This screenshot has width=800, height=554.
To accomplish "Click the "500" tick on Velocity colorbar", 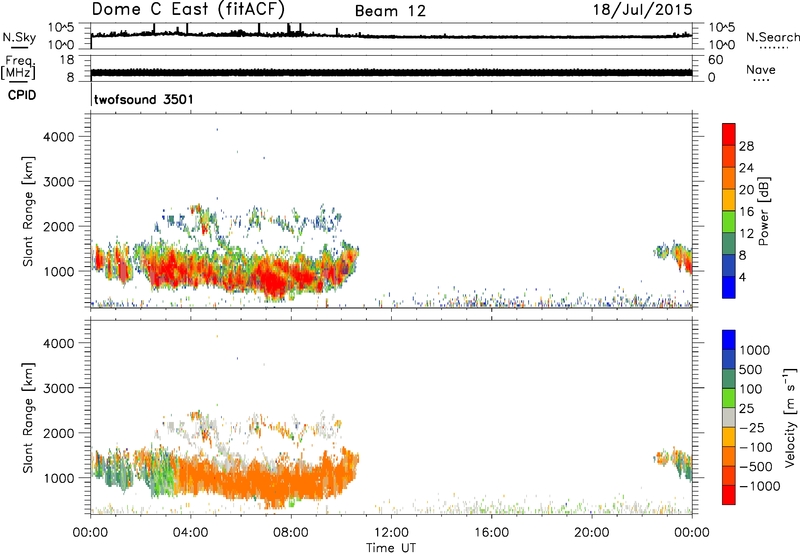I will click(751, 370).
